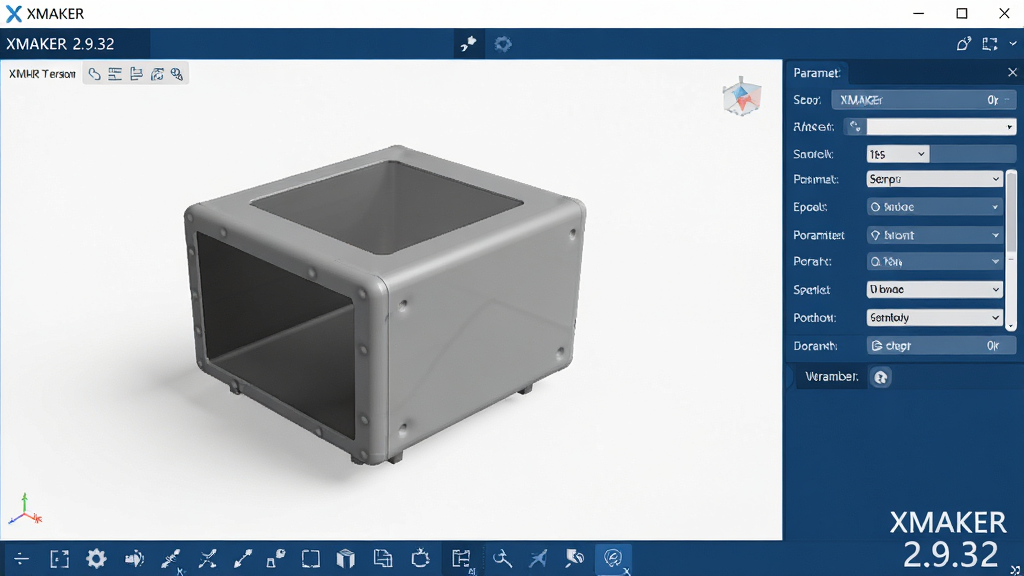Click the highlighted circular icon at toolbar end
The image size is (1024, 576).
pos(613,558)
